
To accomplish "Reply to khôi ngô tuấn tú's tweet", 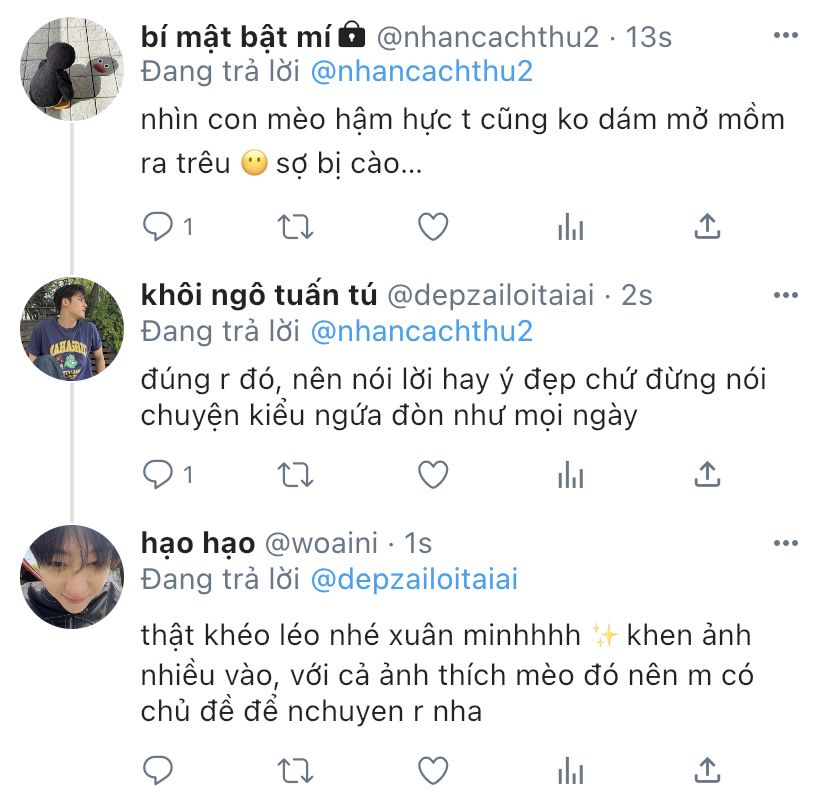I will (x=157, y=474).
